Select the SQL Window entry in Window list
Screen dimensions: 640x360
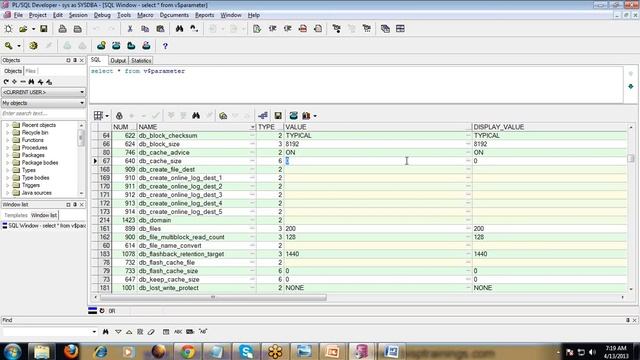point(44,225)
